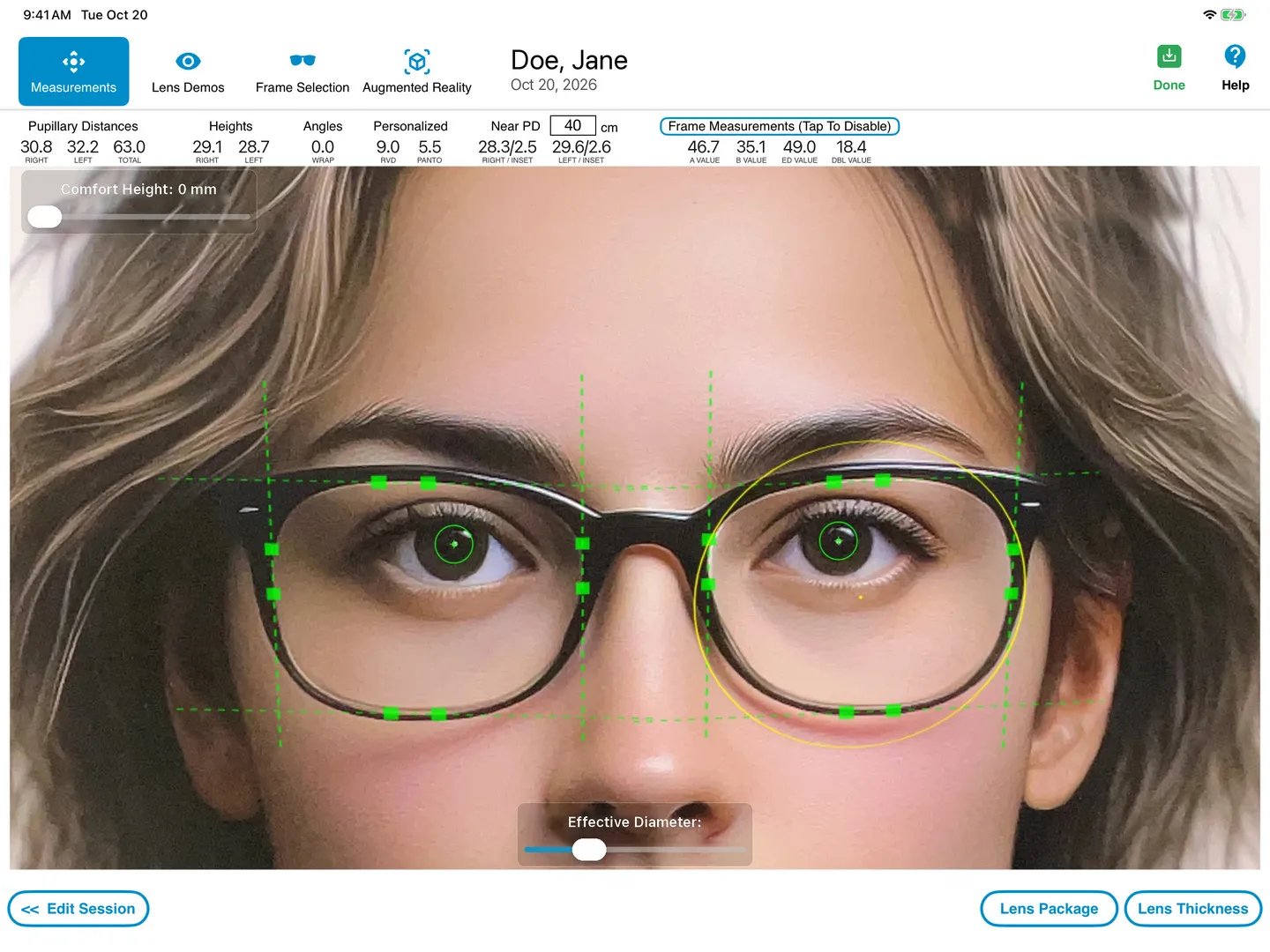
Task: Select the 29.6/2.6 left inset value
Action: pyautogui.click(x=581, y=147)
